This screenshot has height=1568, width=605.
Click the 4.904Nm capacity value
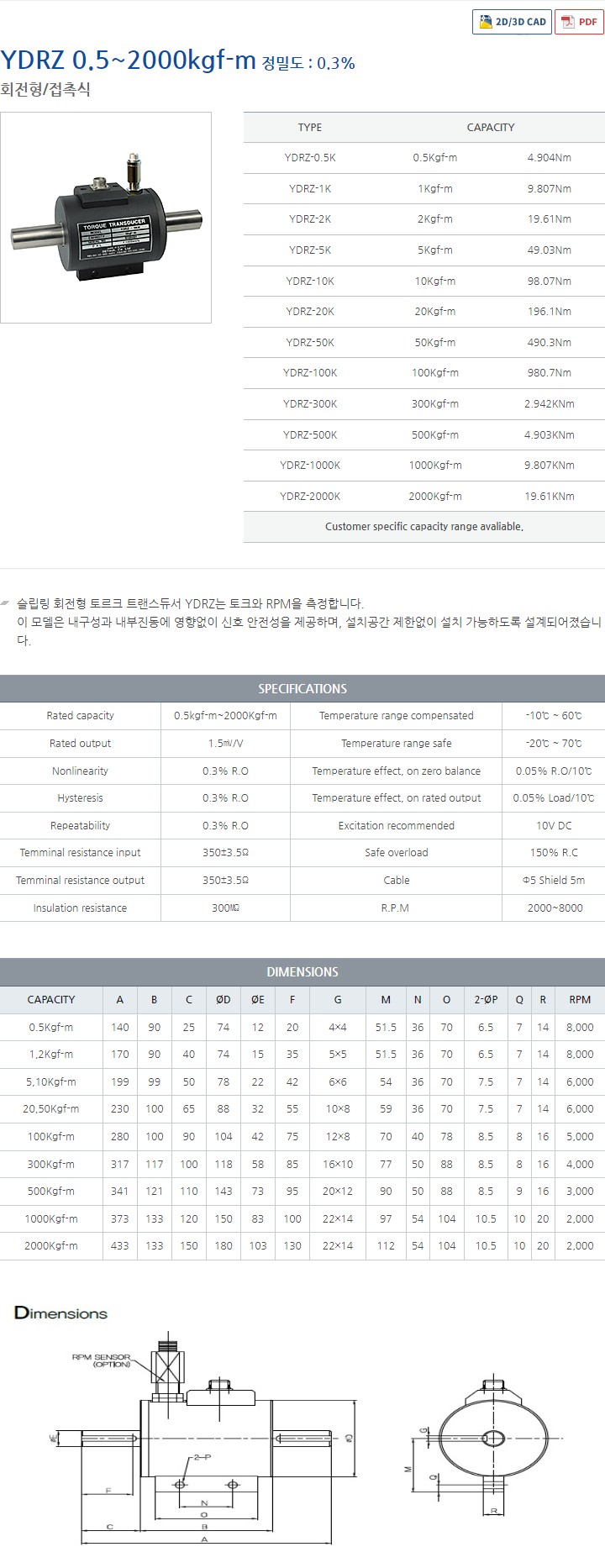point(550,158)
